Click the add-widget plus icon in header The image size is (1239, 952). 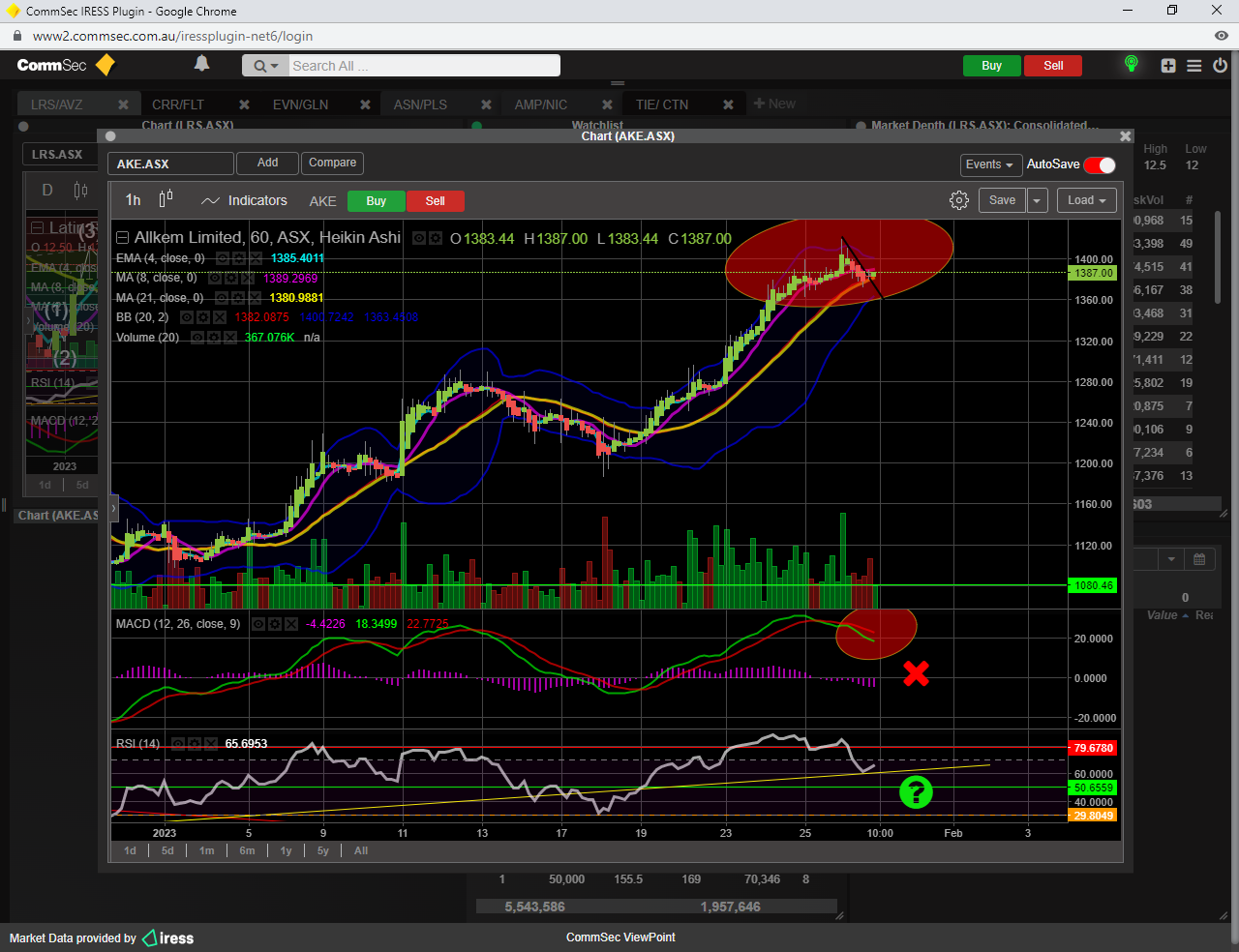(x=1168, y=66)
